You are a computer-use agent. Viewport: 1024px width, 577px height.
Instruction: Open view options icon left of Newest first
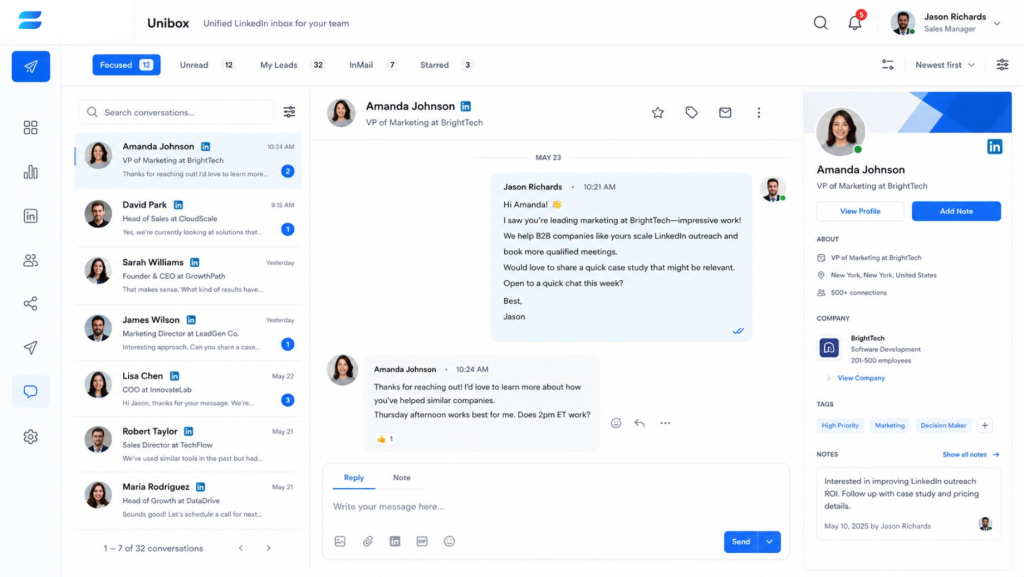click(888, 65)
